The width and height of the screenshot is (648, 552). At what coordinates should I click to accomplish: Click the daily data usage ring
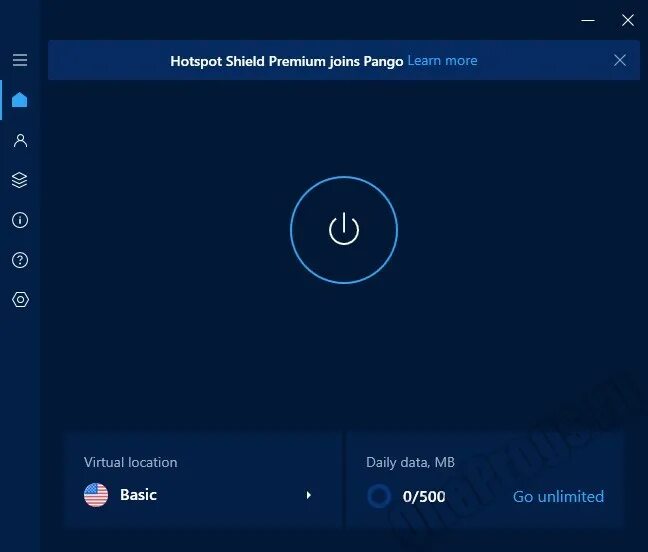pyautogui.click(x=379, y=496)
